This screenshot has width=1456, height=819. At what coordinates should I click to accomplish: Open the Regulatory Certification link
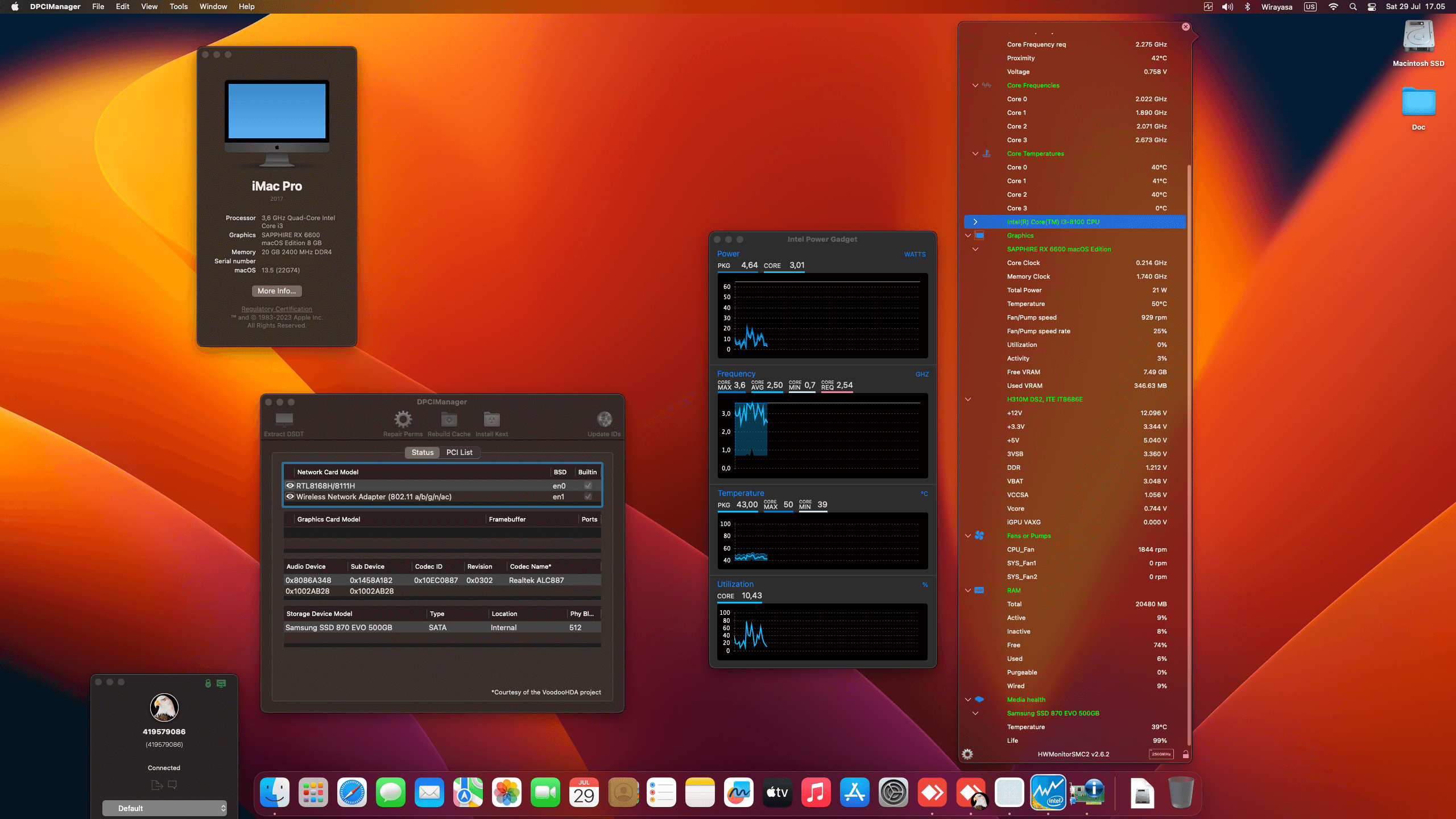pos(276,309)
